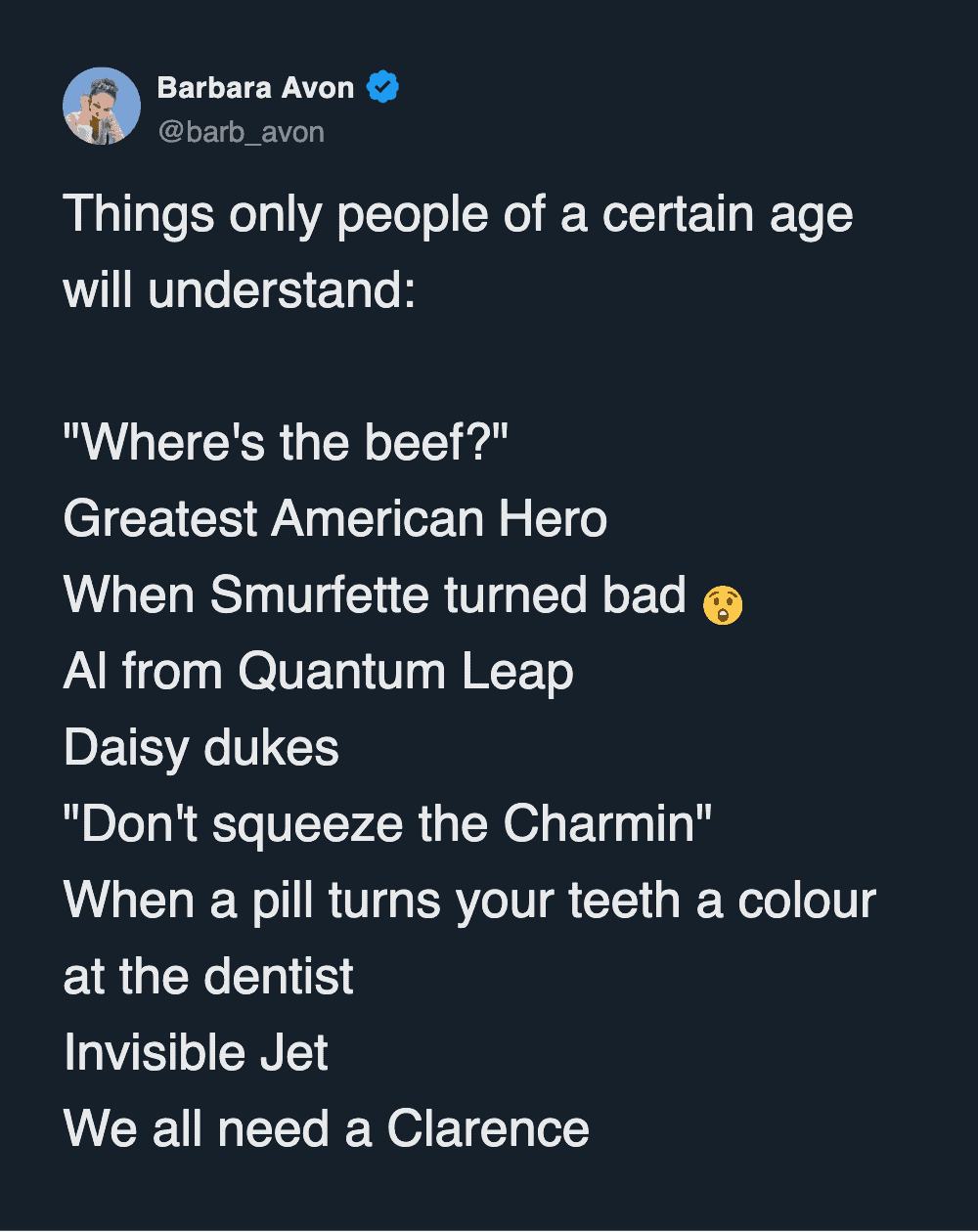Image resolution: width=978 pixels, height=1232 pixels.
Task: Click the "at the dentist" text
Action: pyautogui.click(x=208, y=977)
